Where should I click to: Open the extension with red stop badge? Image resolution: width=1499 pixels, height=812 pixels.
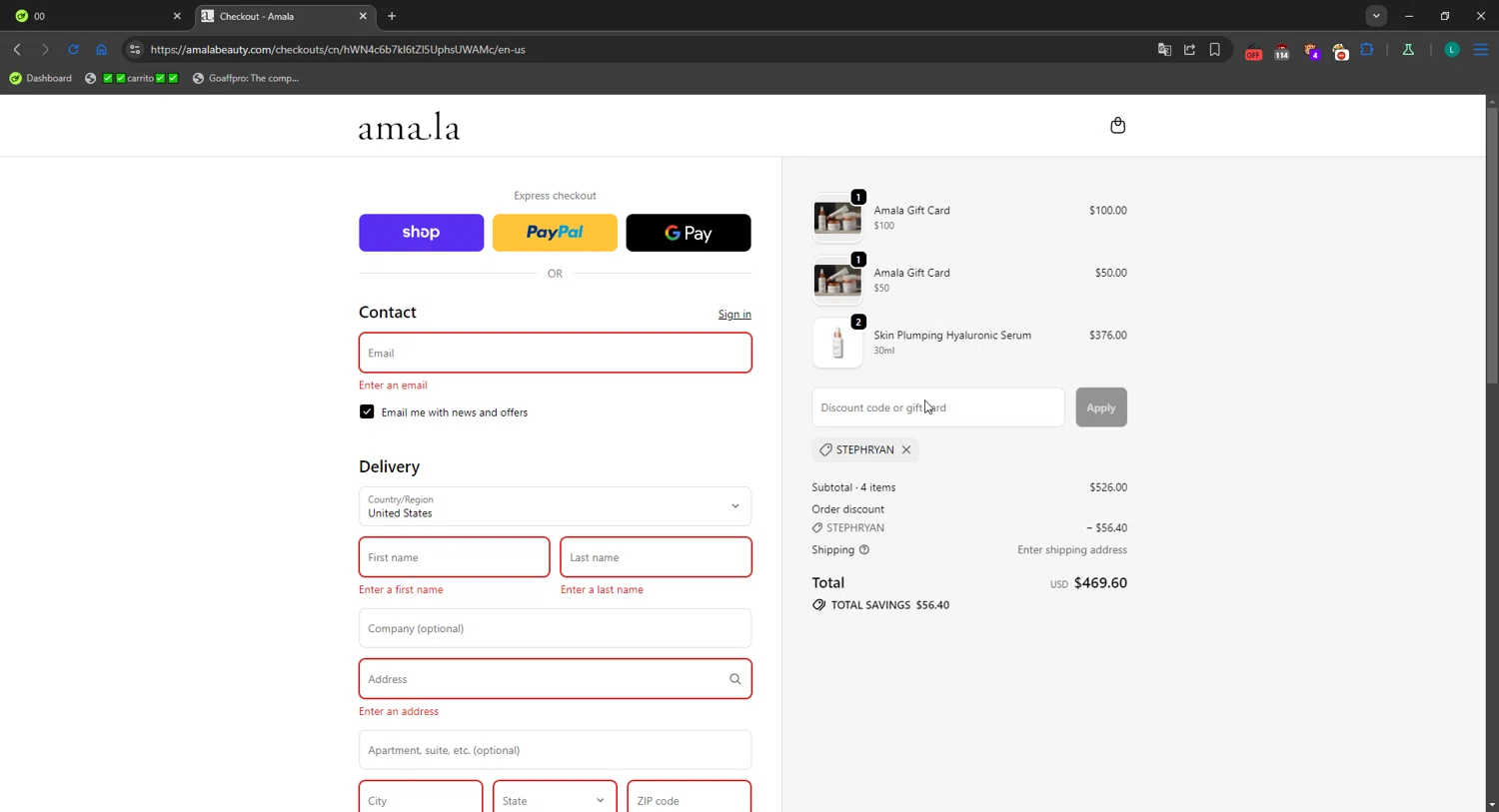[x=1340, y=51]
